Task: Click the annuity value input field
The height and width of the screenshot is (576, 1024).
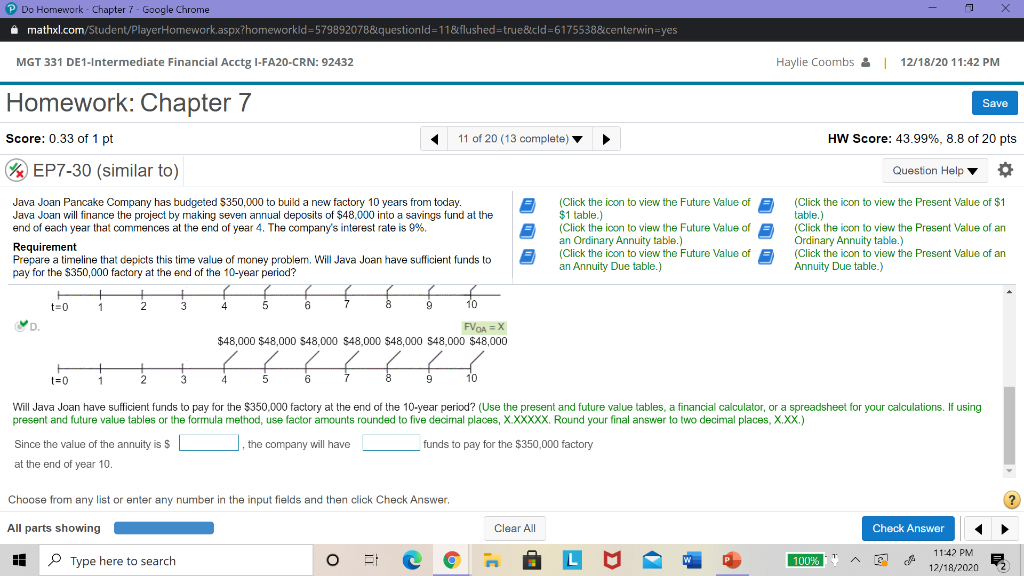Action: coord(208,441)
